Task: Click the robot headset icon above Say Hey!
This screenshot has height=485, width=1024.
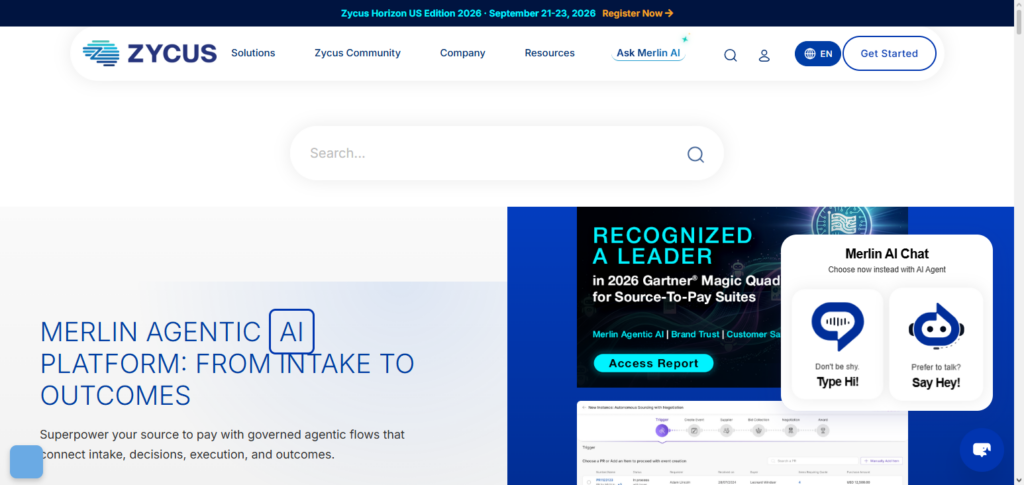Action: click(936, 327)
